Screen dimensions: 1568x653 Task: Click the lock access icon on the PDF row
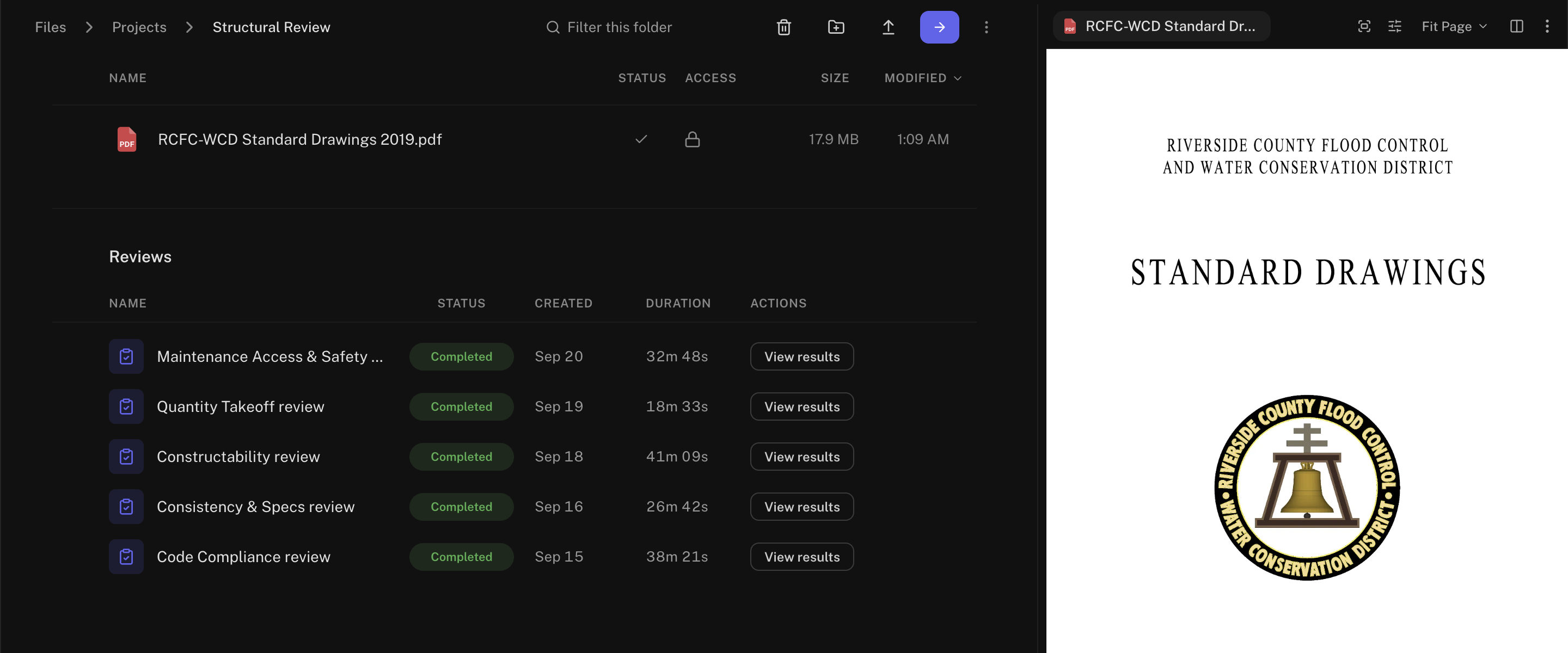click(692, 139)
